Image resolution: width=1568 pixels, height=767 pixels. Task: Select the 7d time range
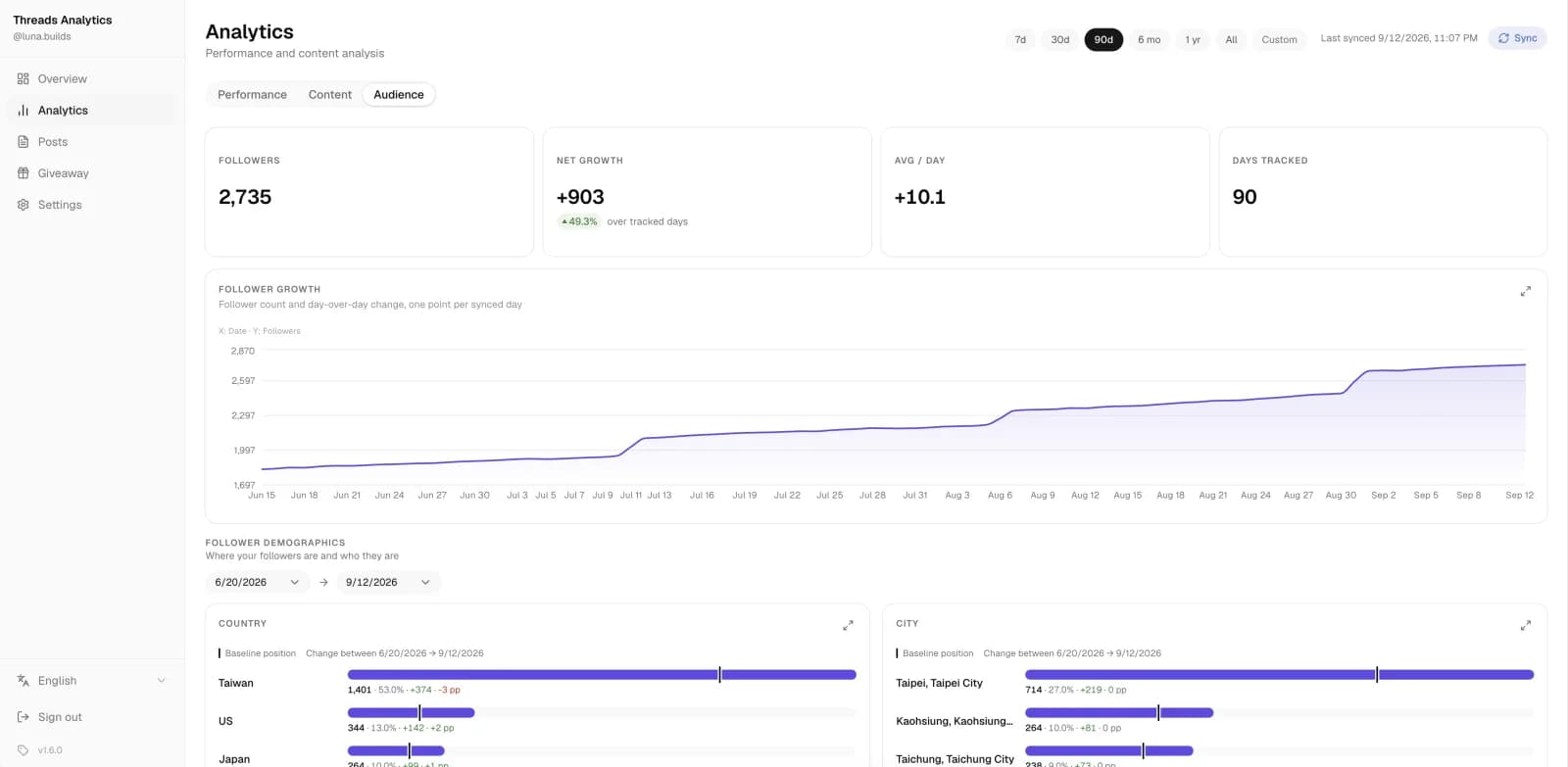(x=1020, y=39)
